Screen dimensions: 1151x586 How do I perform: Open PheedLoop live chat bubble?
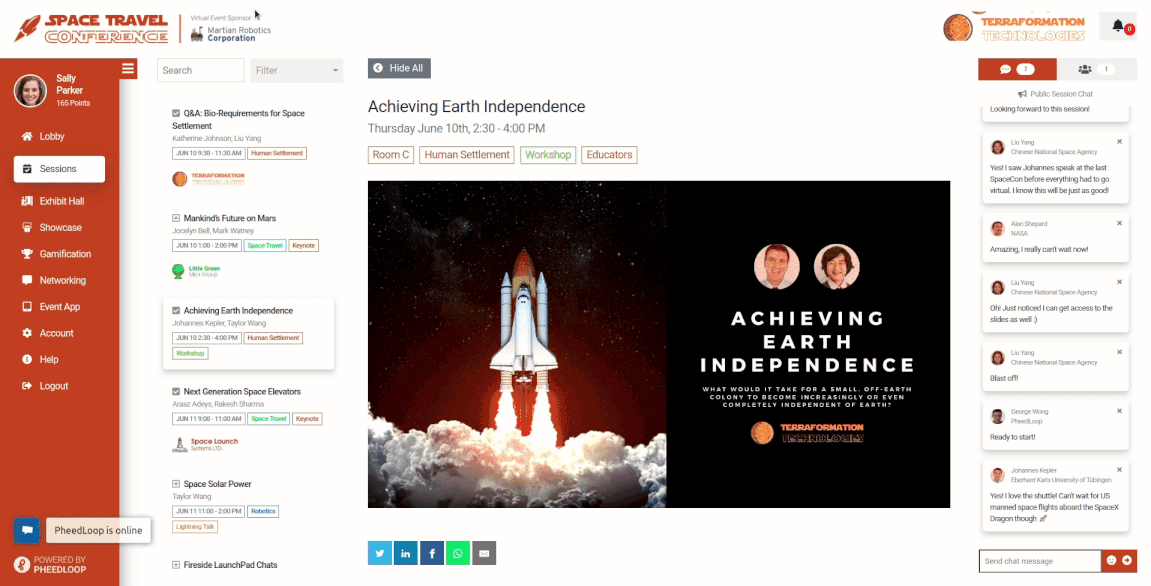26,530
